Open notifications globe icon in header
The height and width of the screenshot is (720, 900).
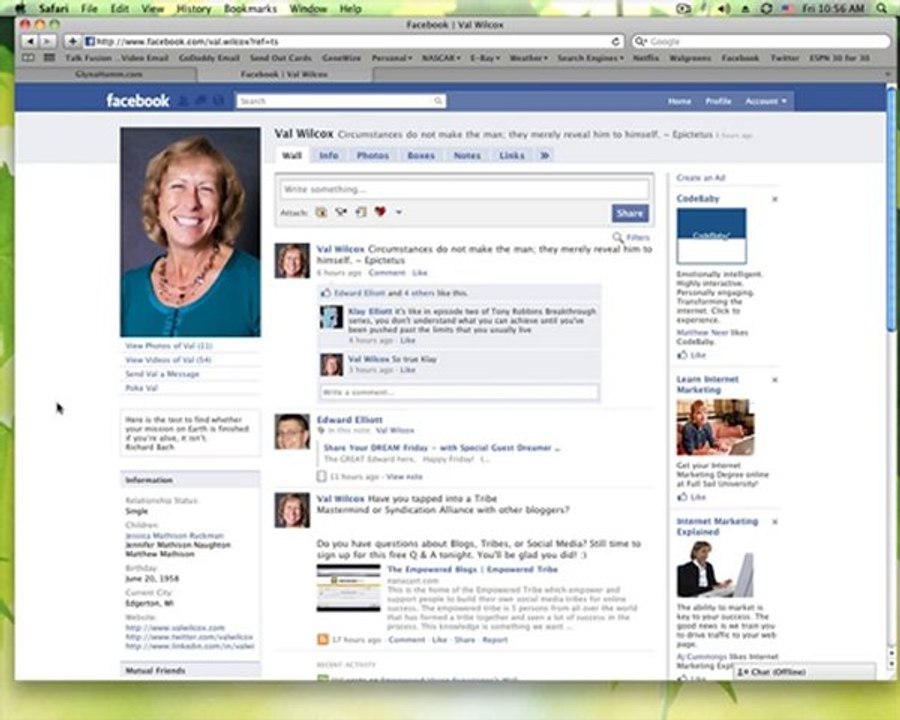pos(218,101)
